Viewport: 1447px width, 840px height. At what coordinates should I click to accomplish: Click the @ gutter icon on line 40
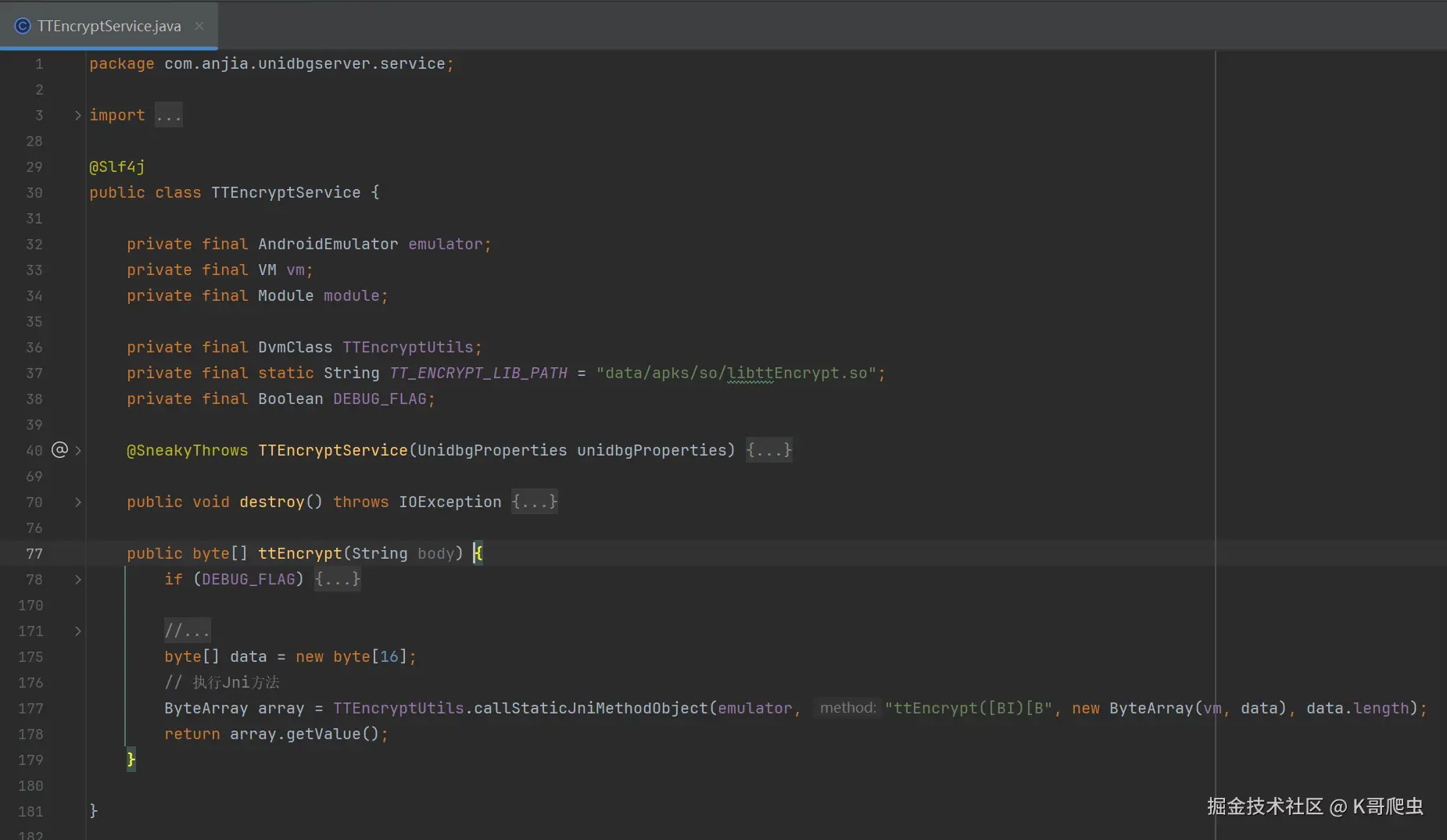pyautogui.click(x=59, y=449)
